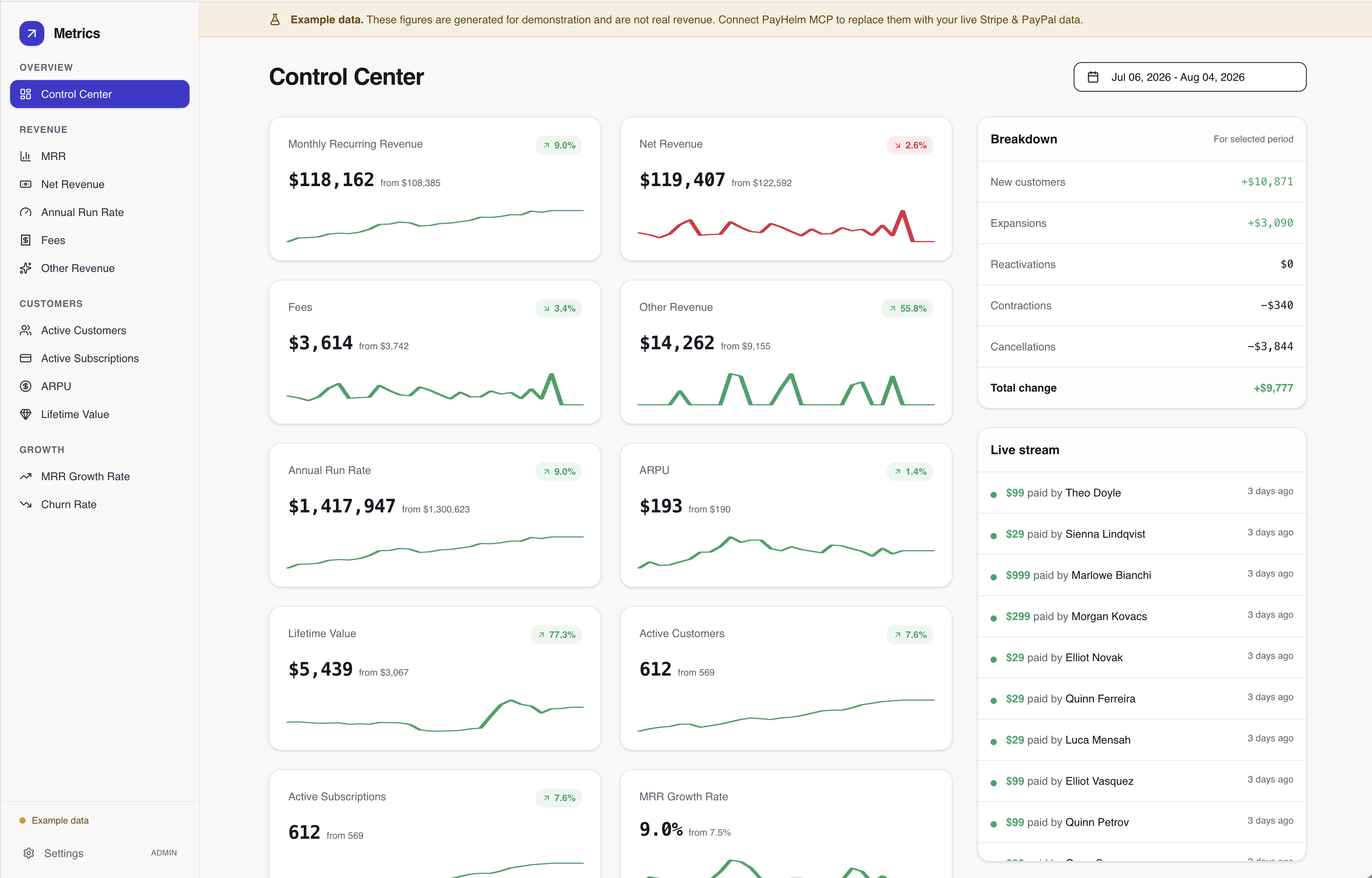
Task: Open Settings at sidebar bottom
Action: click(x=100, y=853)
